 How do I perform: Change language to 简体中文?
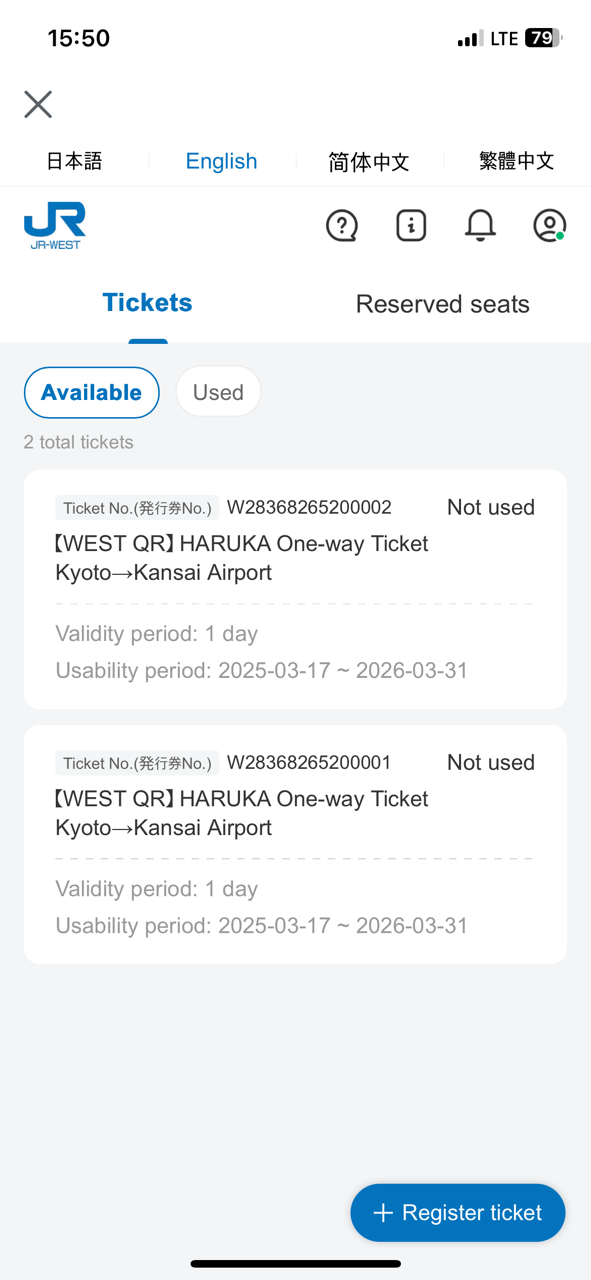click(x=369, y=162)
